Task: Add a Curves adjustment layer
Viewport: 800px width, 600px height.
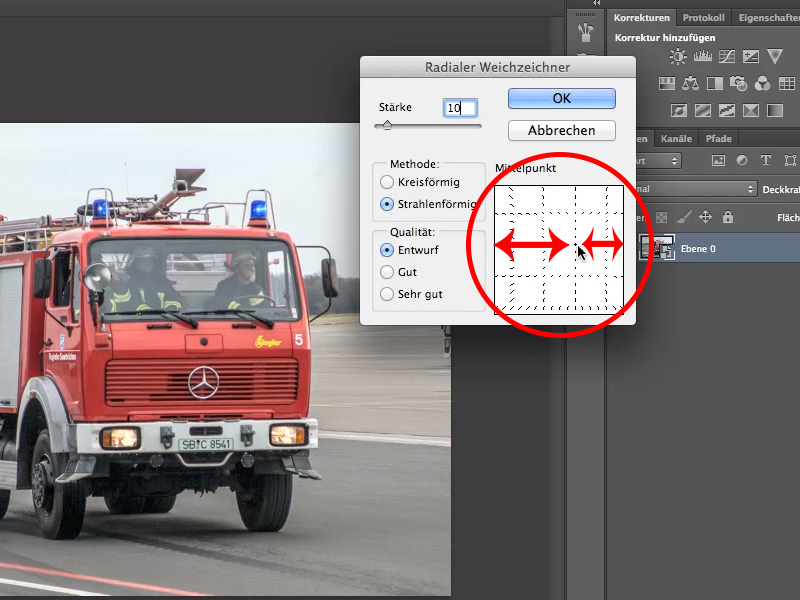Action: point(727,56)
